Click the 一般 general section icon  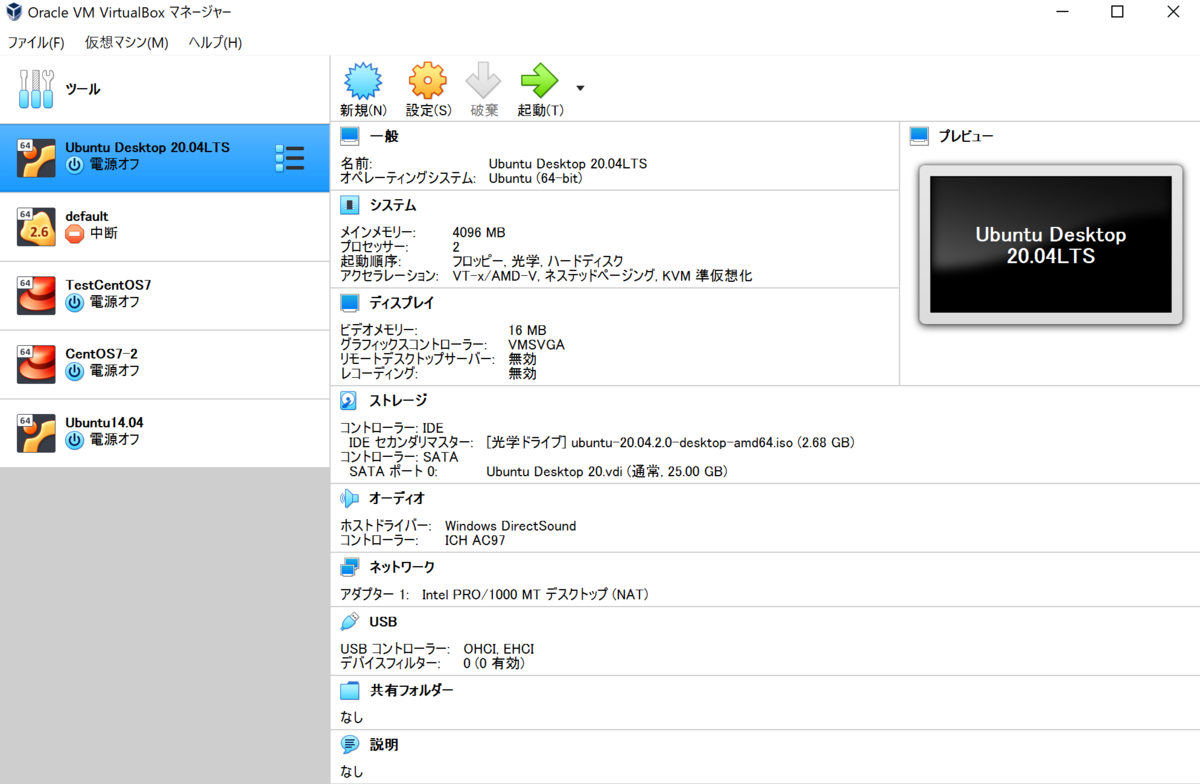(349, 136)
